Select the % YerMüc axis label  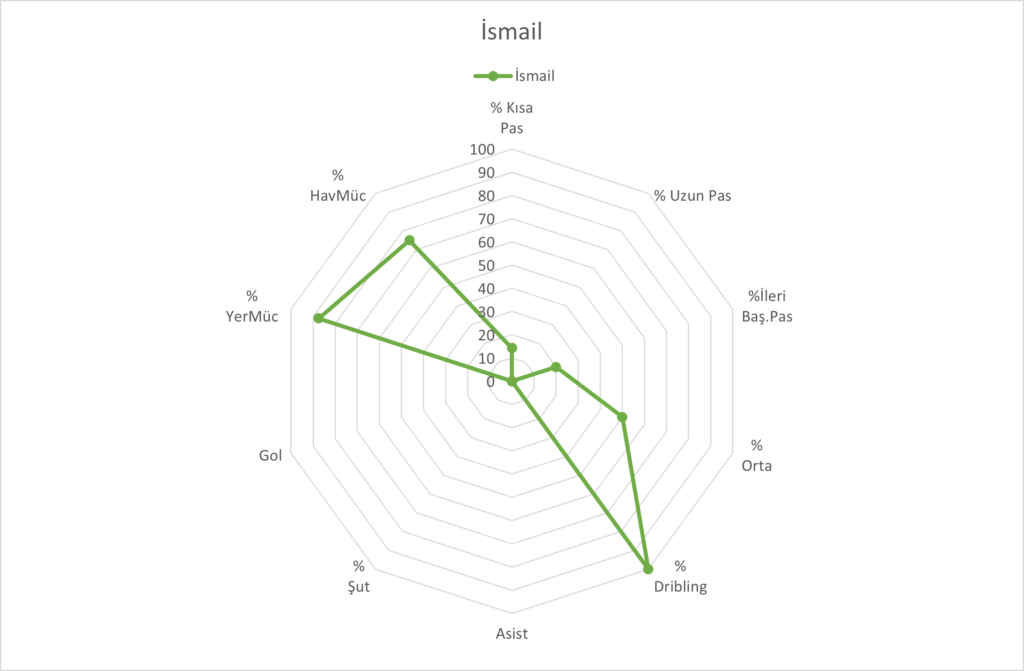tap(252, 307)
